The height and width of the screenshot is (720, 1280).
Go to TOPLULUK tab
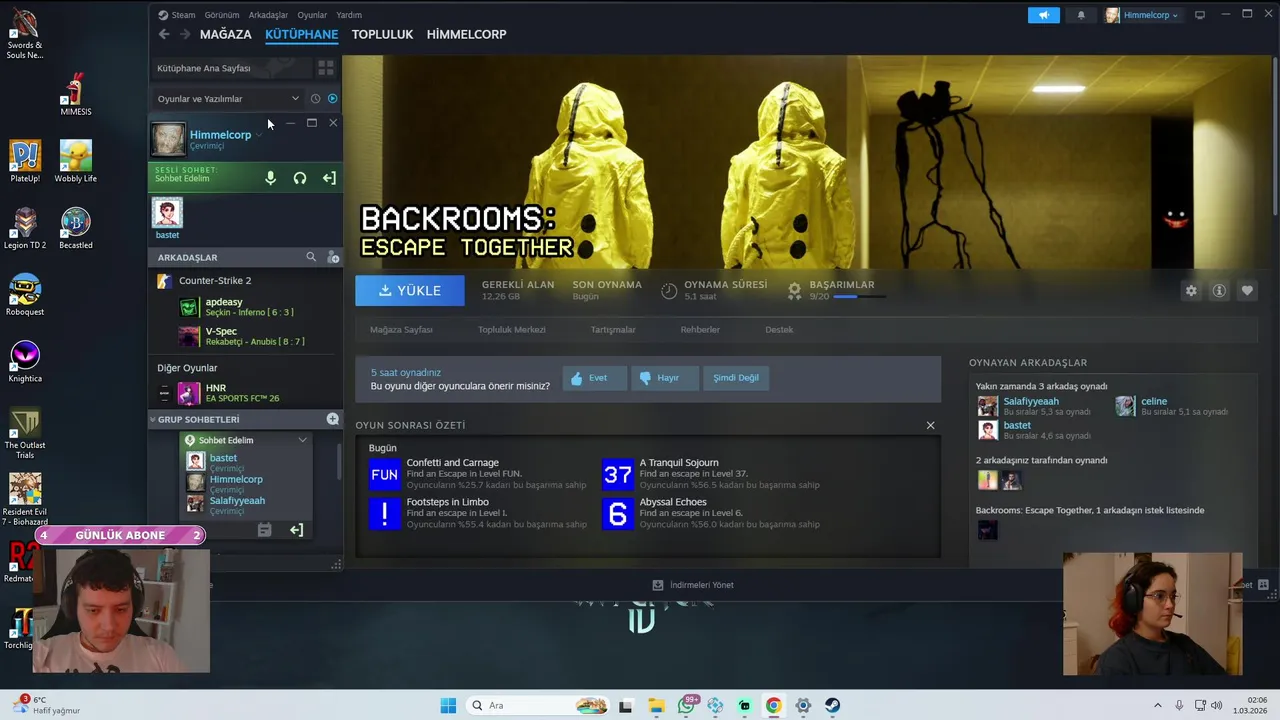point(382,34)
